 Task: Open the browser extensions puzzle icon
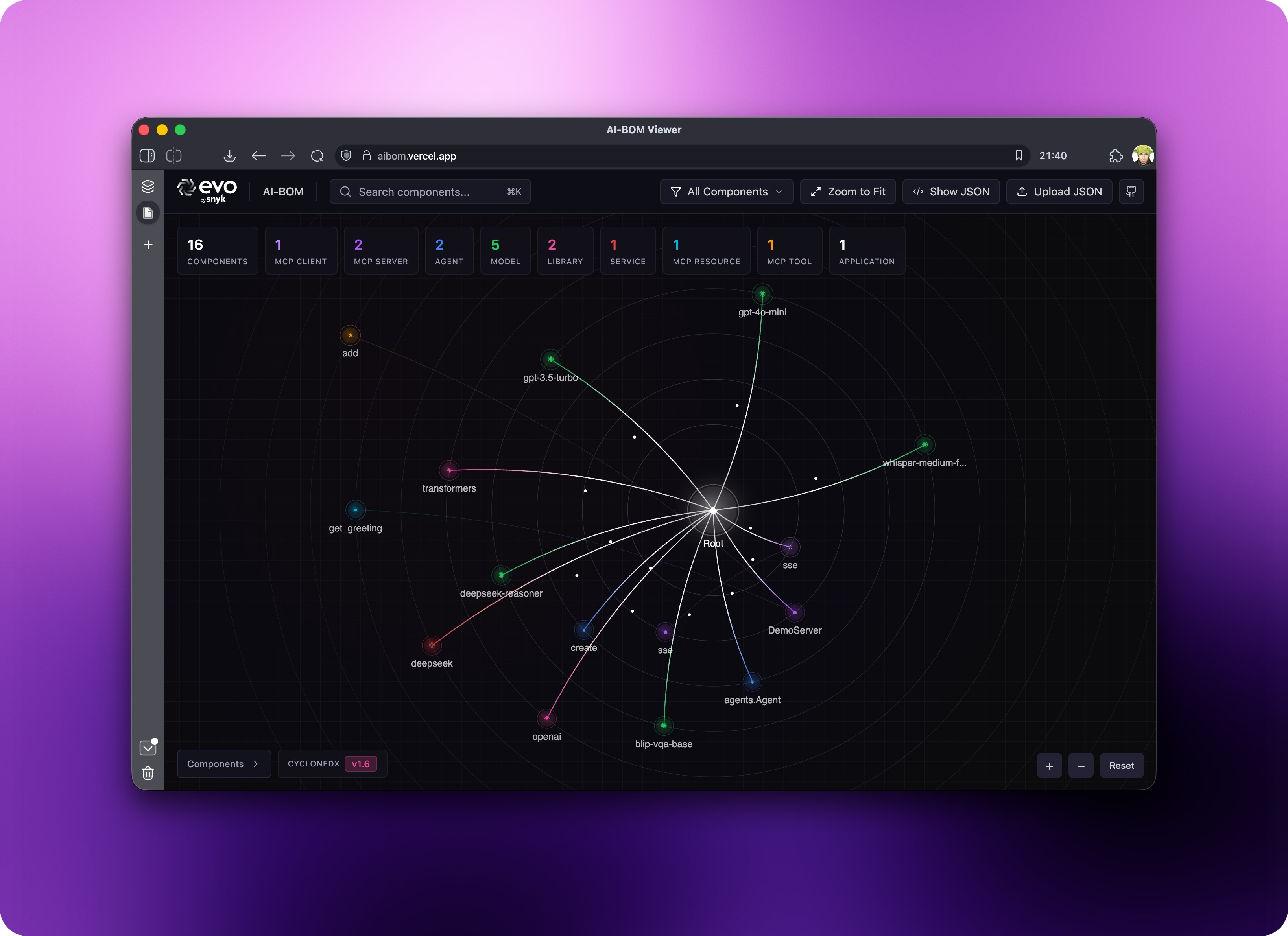pyautogui.click(x=1115, y=155)
